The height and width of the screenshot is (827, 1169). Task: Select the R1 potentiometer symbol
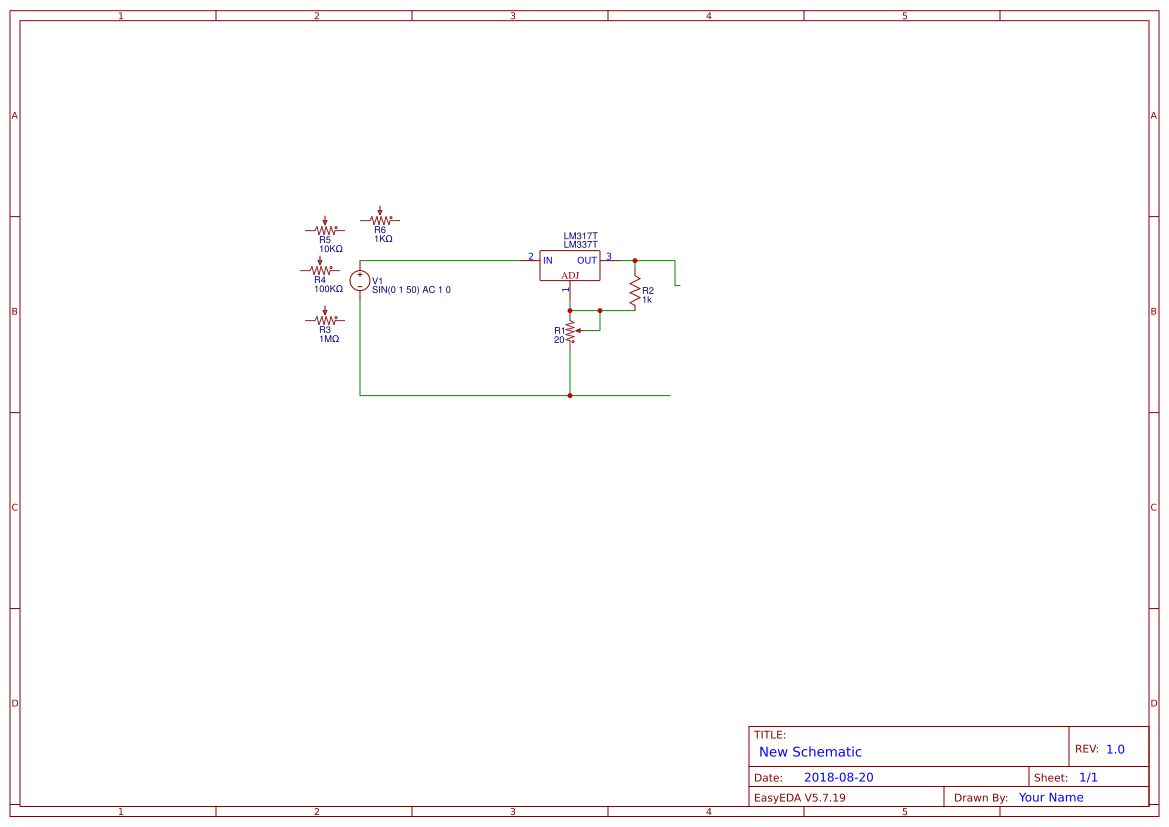[572, 331]
